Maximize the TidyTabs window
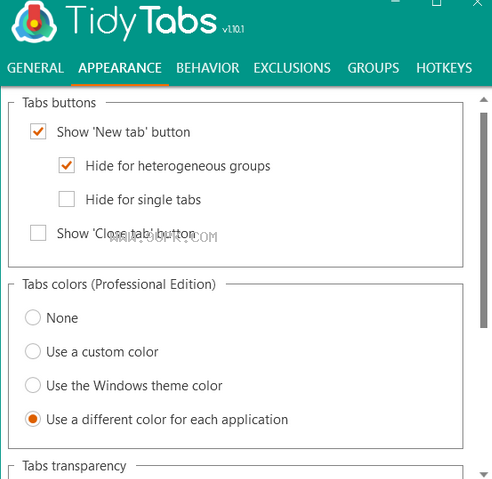The image size is (492, 479). tap(436, 3)
